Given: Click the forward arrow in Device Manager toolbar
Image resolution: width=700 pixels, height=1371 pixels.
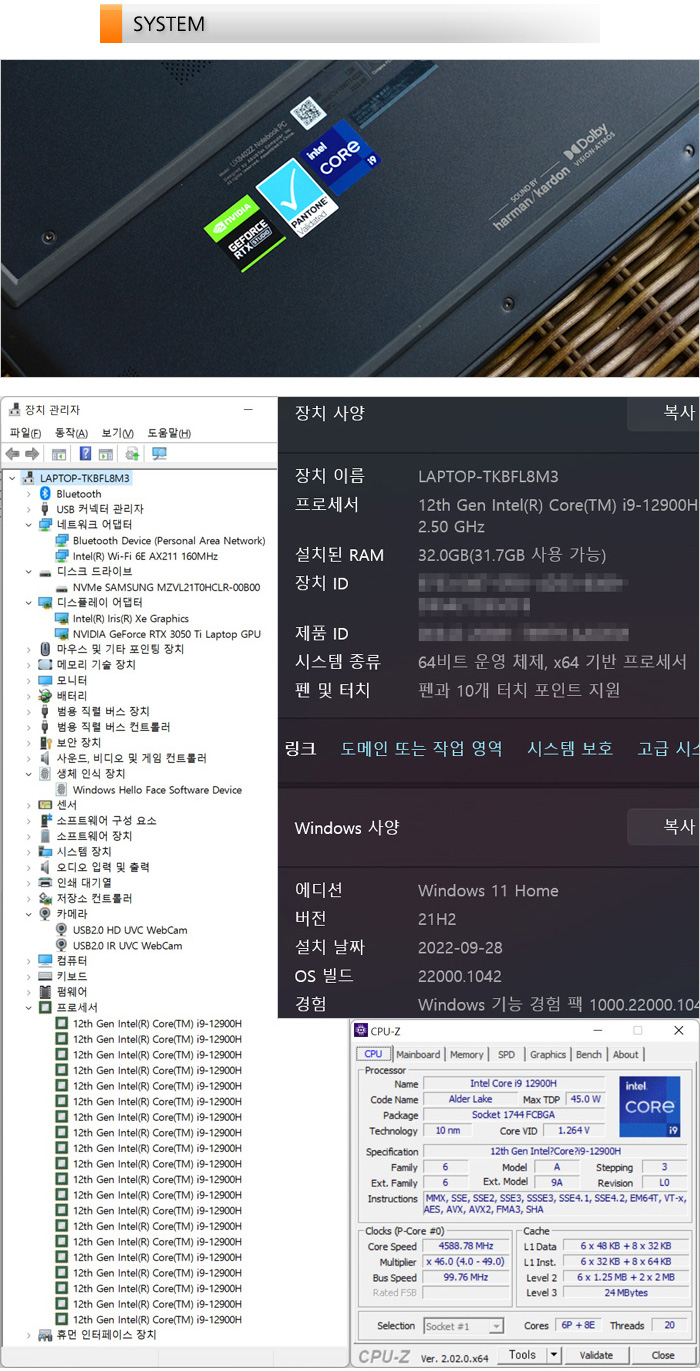Looking at the screenshot, I should pos(31,454).
